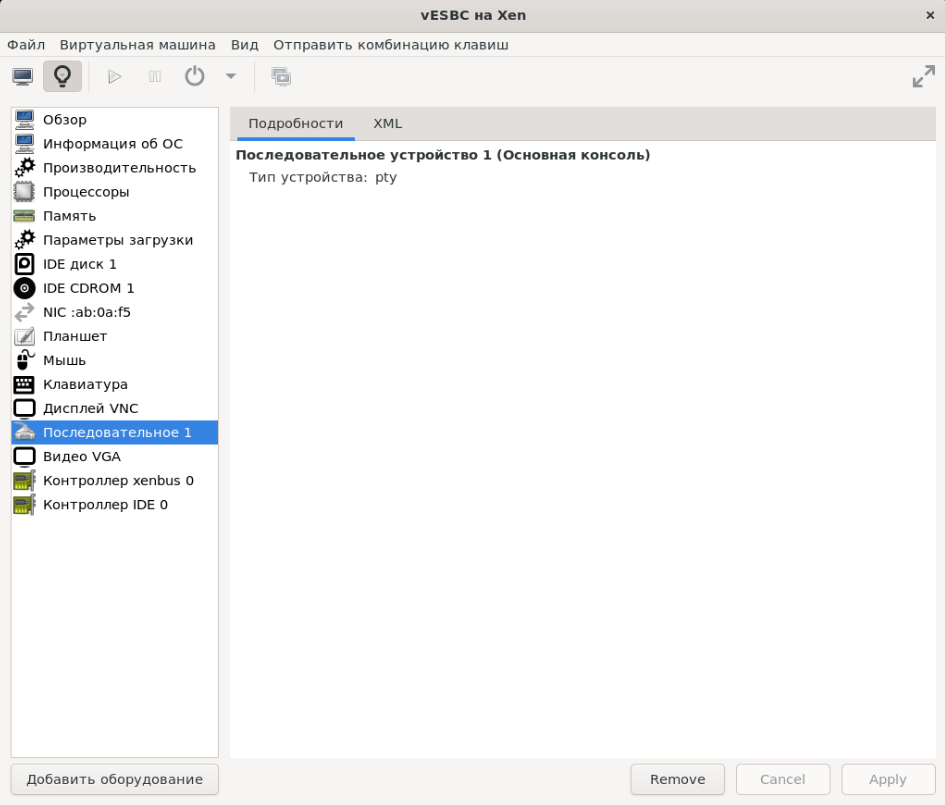Screen dimensions: 945x805
Task: Click the IDE CDROM 1 disc icon
Action: tap(25, 289)
